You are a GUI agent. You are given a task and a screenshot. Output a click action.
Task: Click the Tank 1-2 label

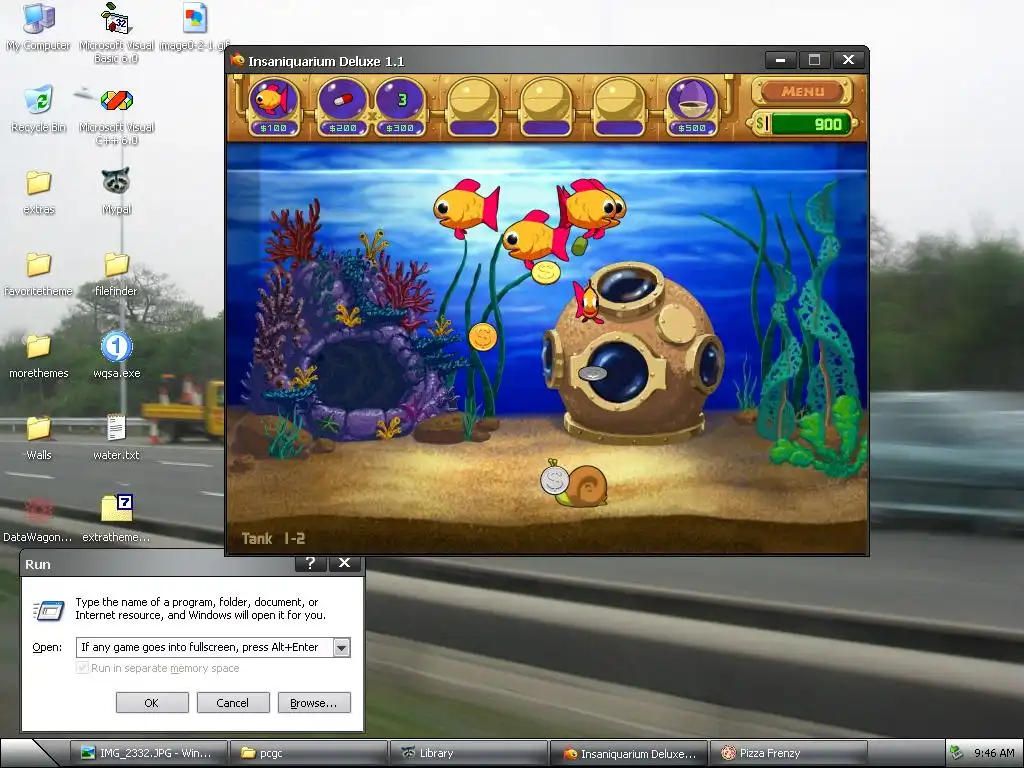273,538
